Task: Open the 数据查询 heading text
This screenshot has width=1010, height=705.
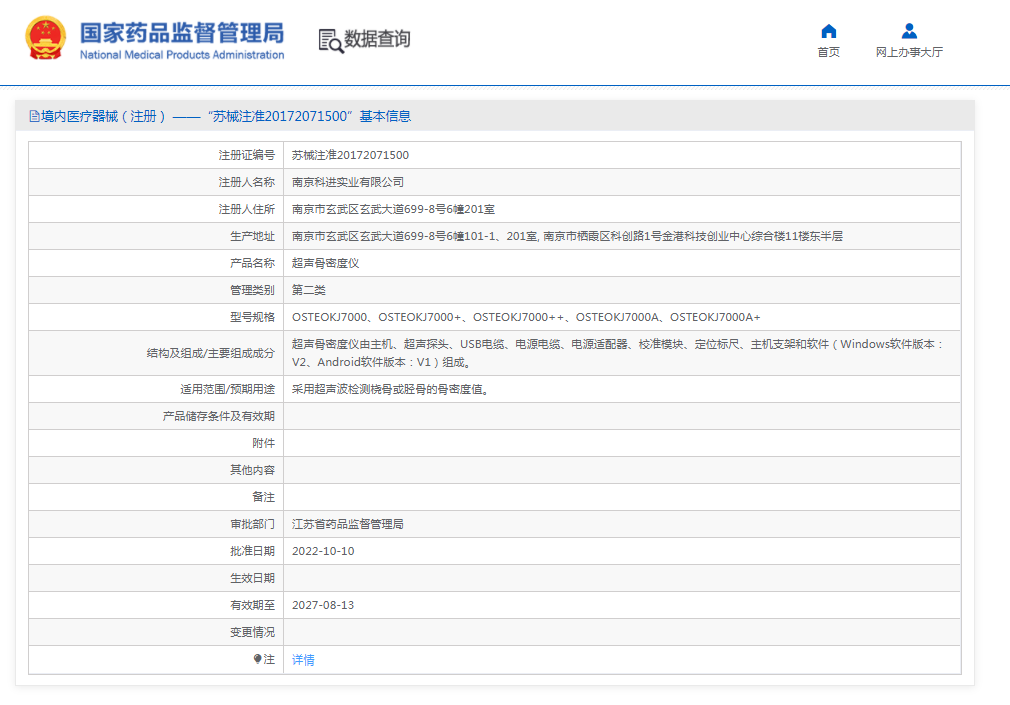Action: pyautogui.click(x=377, y=39)
